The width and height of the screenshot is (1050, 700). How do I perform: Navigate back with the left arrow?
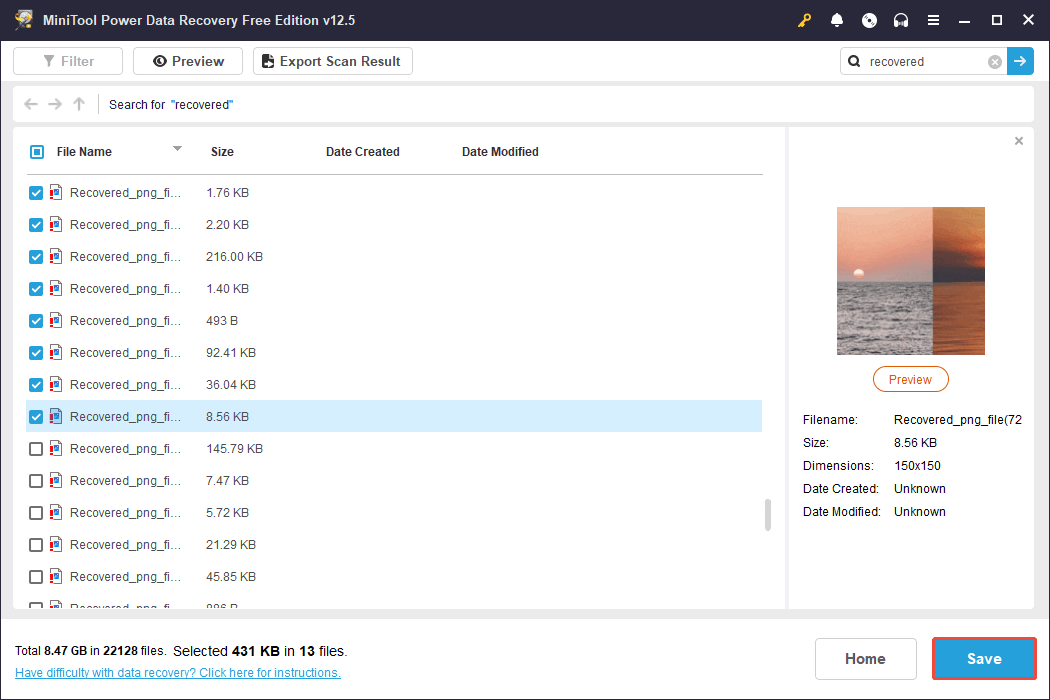click(31, 104)
